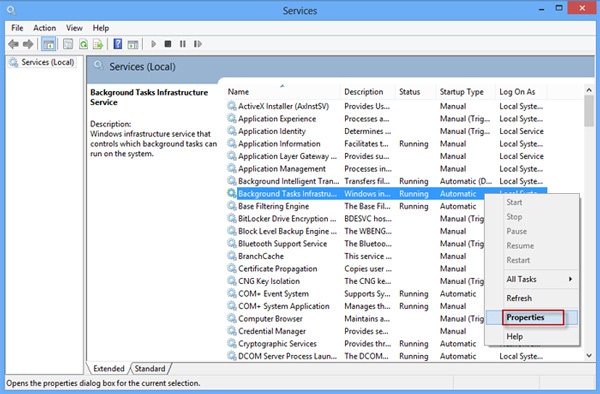Open the Help menu in menu bar

point(101,28)
